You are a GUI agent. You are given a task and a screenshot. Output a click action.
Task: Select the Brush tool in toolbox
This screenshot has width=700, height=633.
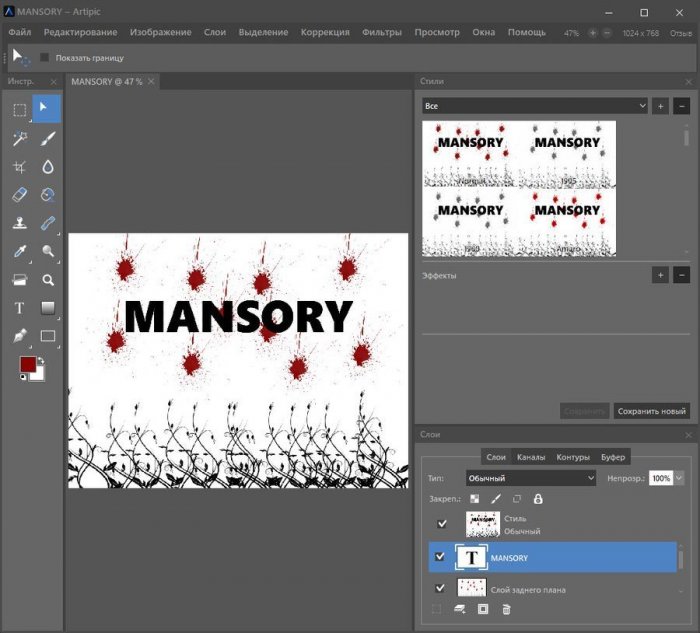pos(47,139)
